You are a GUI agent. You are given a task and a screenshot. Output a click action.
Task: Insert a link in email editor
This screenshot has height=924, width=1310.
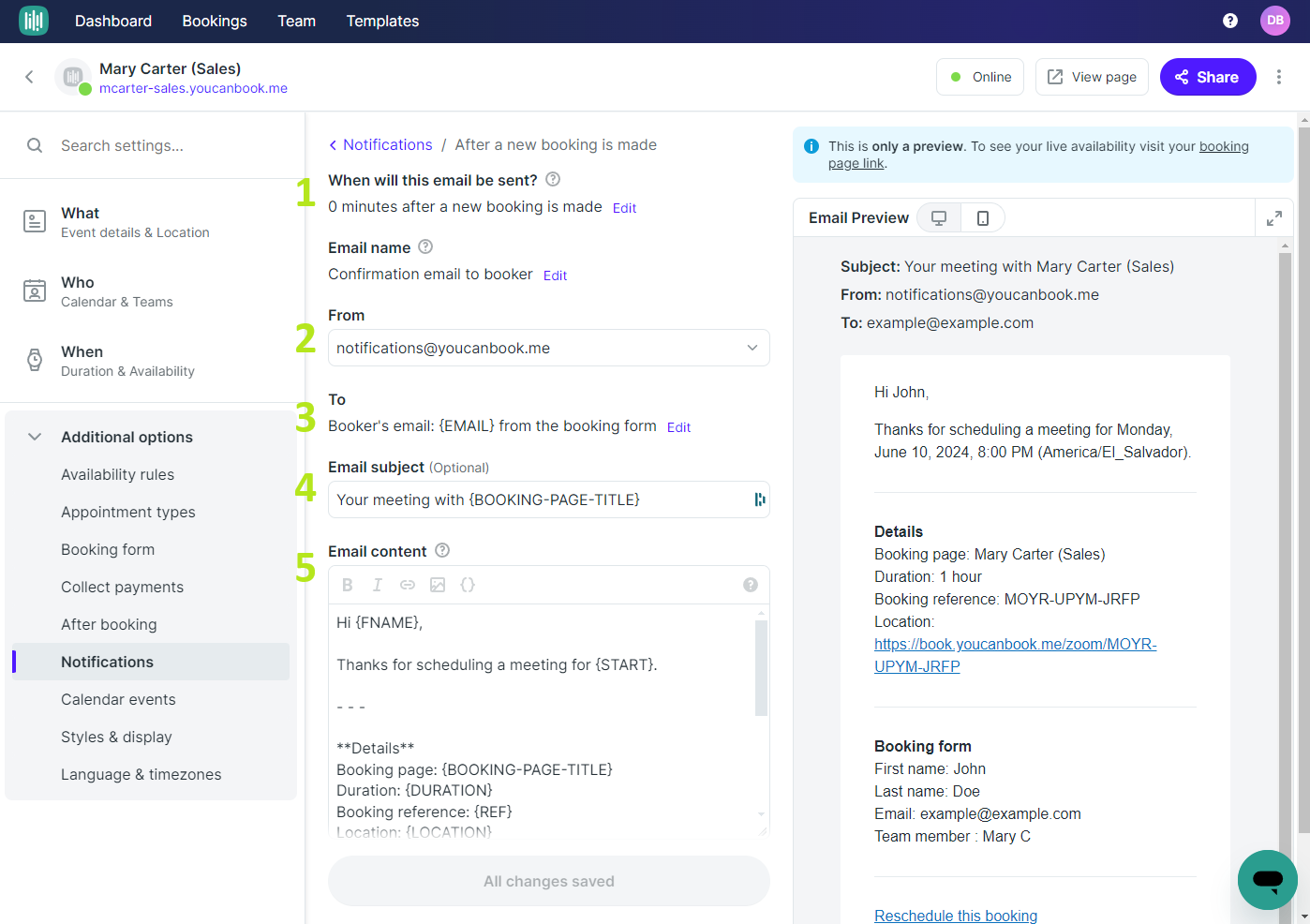tap(408, 585)
